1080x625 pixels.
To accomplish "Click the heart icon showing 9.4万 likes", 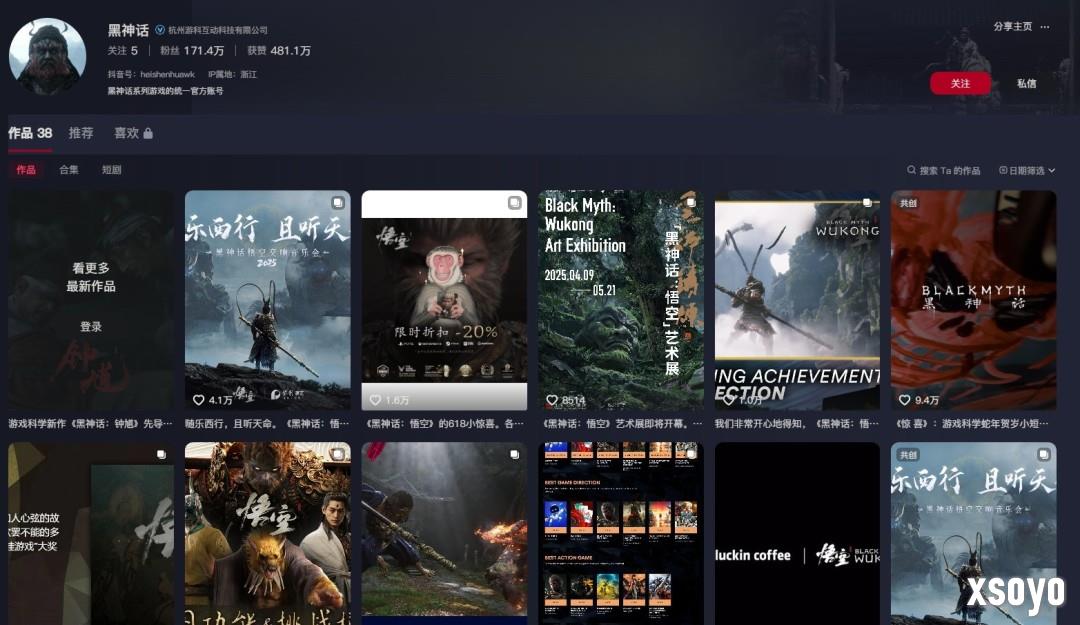I will coord(904,400).
